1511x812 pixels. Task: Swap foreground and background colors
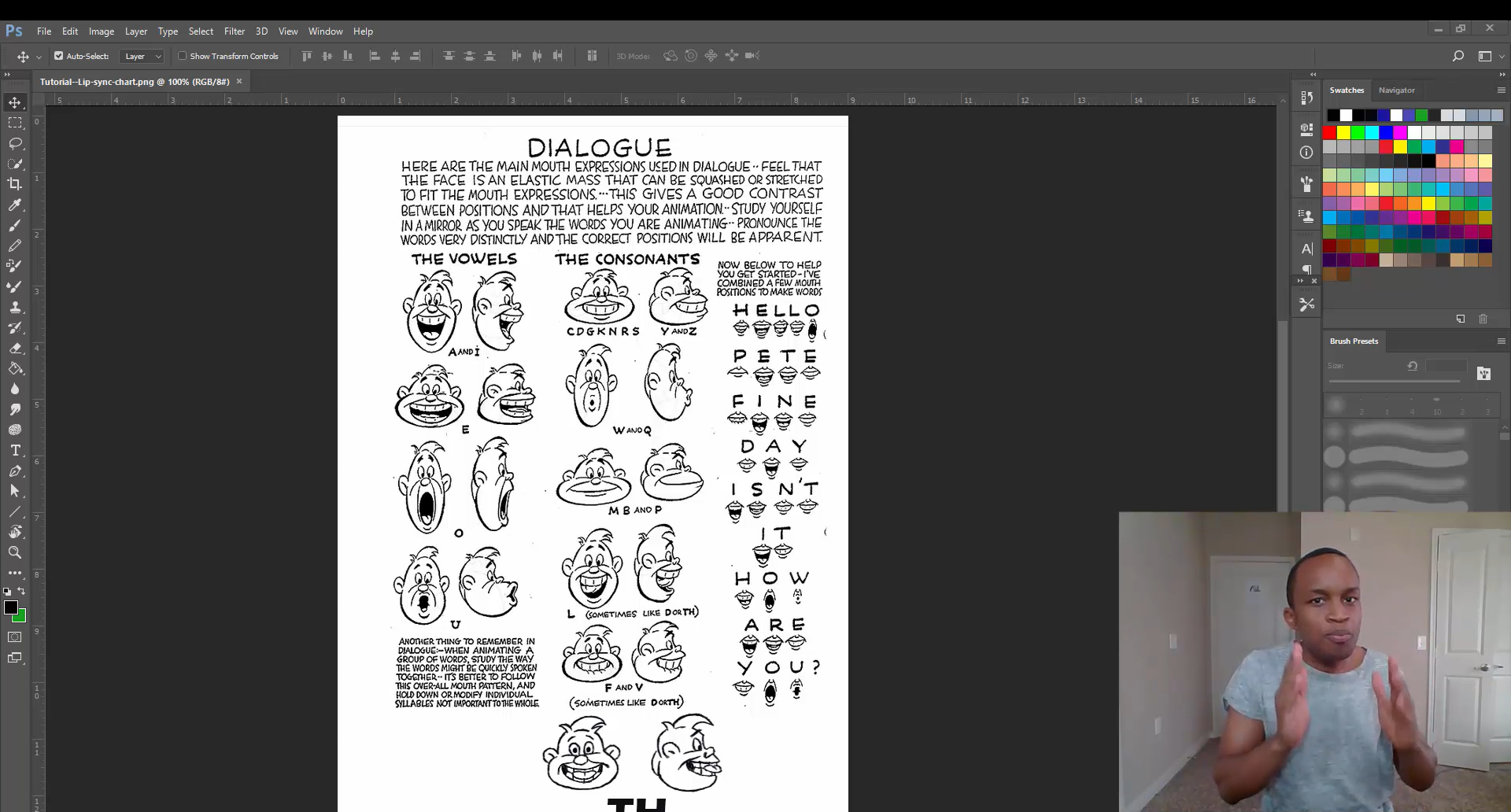coord(21,592)
